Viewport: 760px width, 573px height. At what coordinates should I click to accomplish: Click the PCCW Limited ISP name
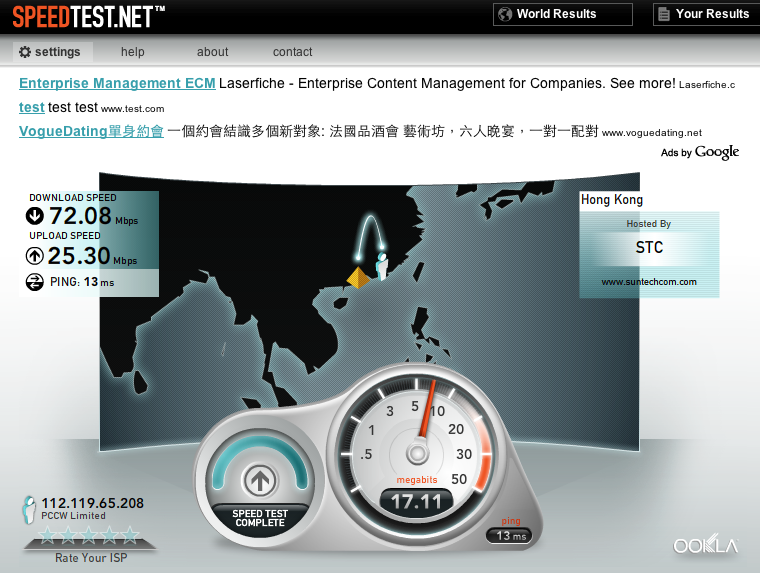pyautogui.click(x=73, y=516)
